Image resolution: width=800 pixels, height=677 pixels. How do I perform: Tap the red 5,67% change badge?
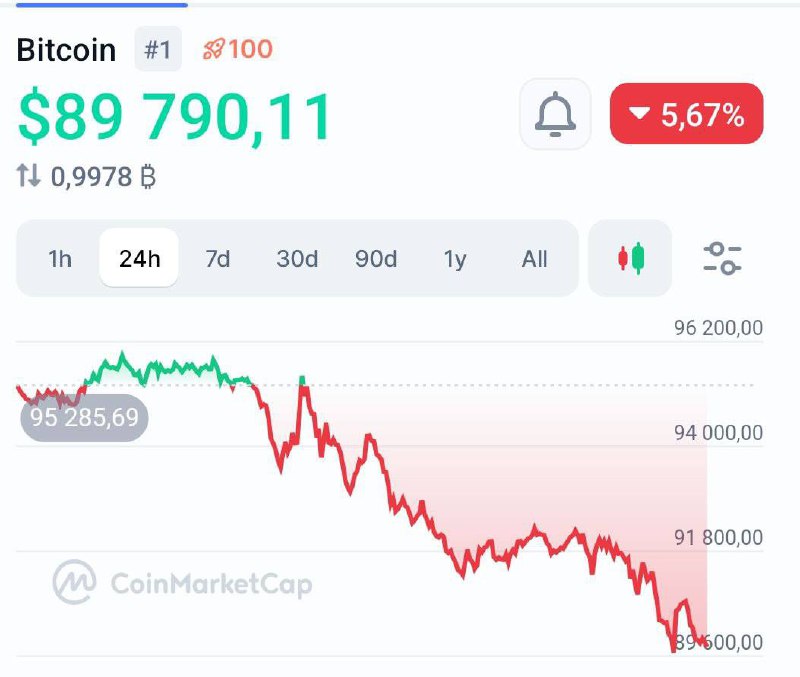[686, 114]
